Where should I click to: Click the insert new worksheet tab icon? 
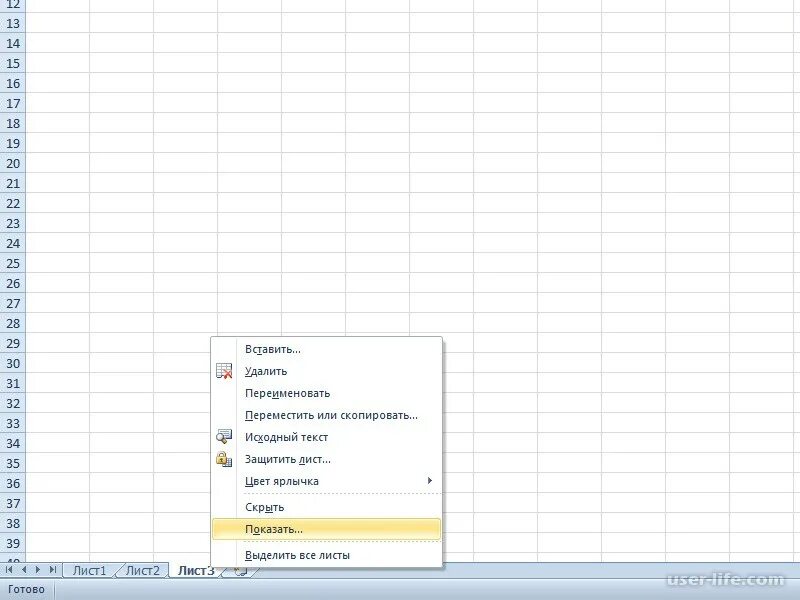(x=240, y=571)
